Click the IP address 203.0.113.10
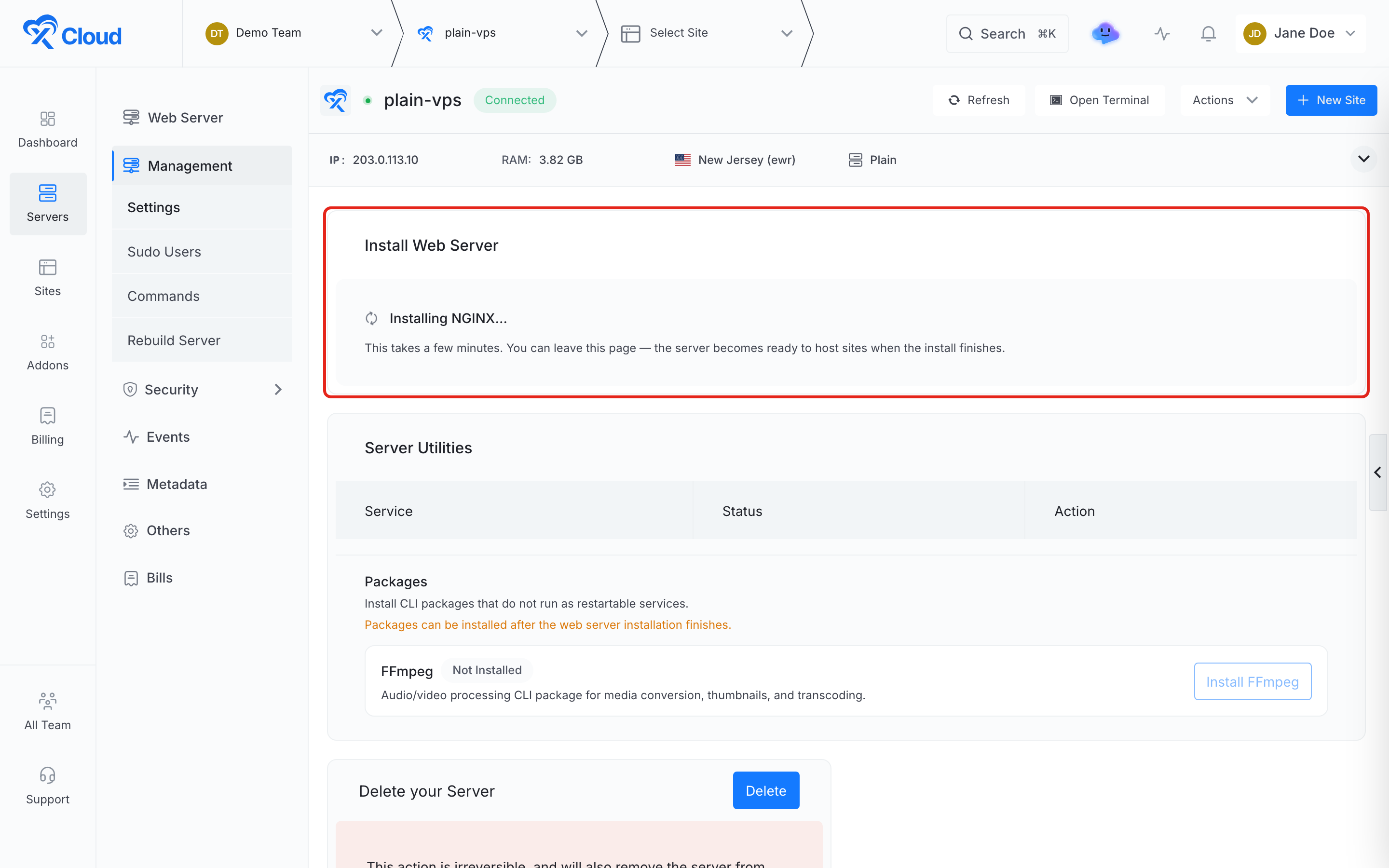The image size is (1389, 868). 385,160
